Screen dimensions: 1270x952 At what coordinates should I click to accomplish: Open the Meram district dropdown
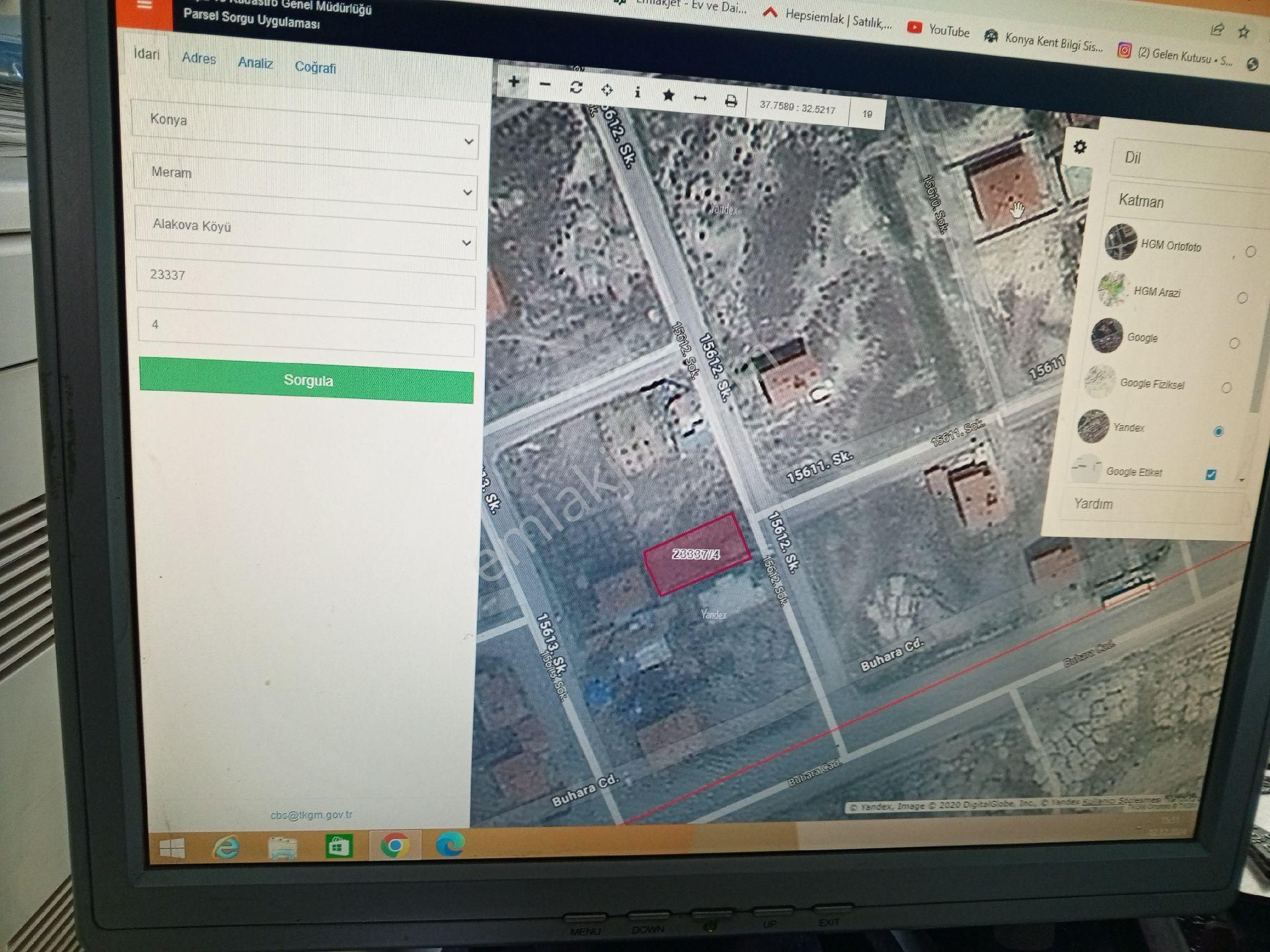305,181
